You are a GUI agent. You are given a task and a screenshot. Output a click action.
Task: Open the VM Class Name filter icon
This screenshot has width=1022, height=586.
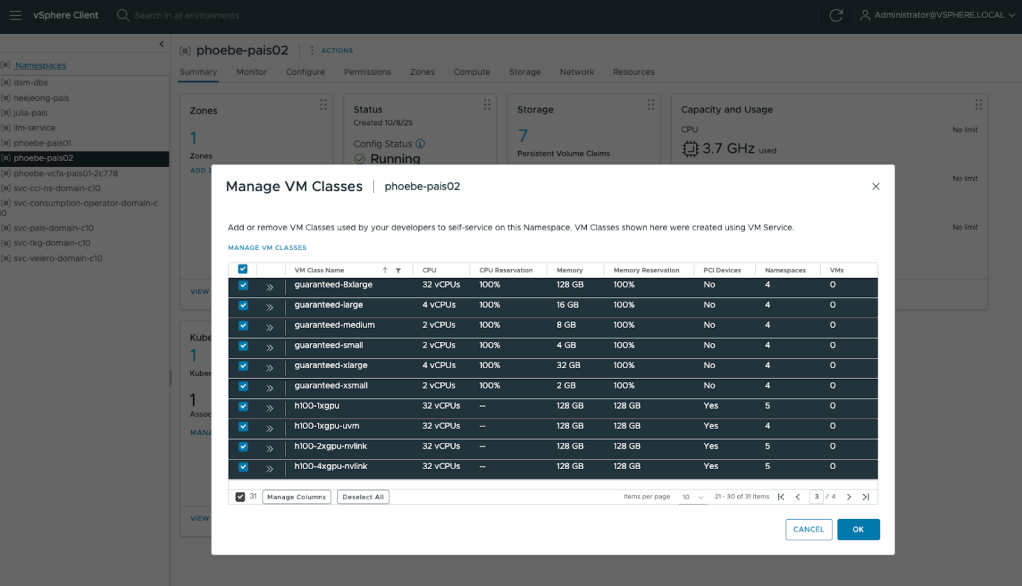click(398, 270)
